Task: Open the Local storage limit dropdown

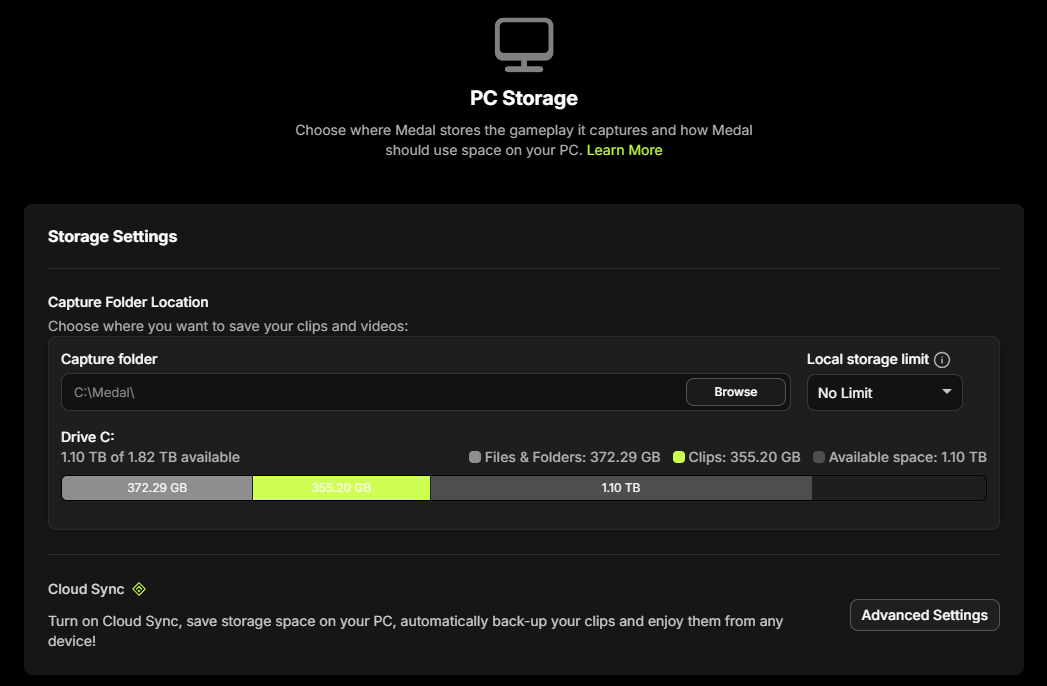Action: click(884, 393)
